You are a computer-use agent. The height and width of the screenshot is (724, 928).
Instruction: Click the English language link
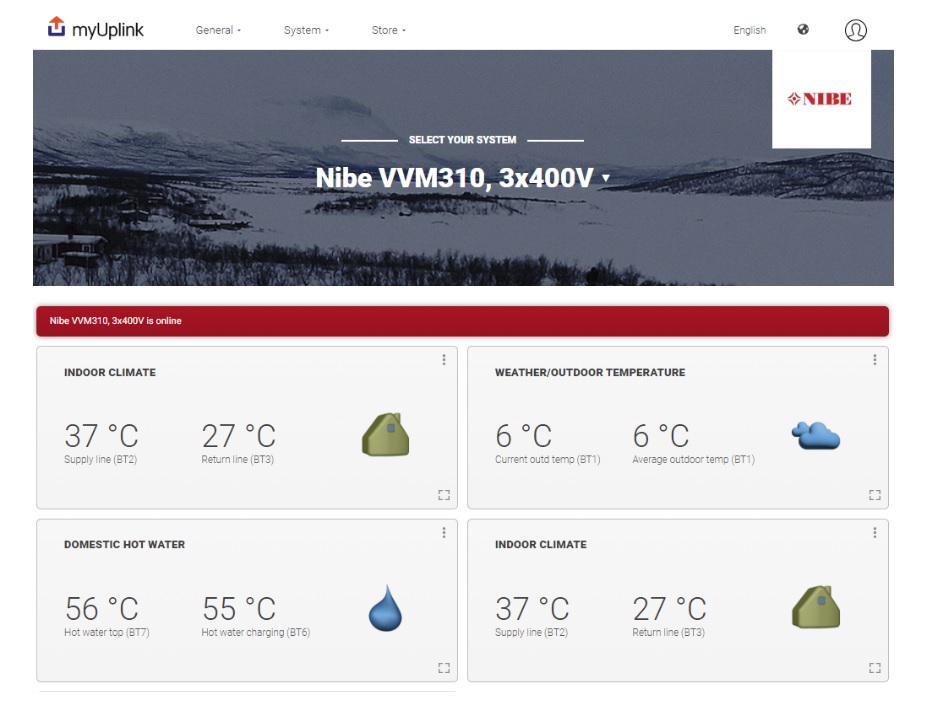[x=749, y=30]
